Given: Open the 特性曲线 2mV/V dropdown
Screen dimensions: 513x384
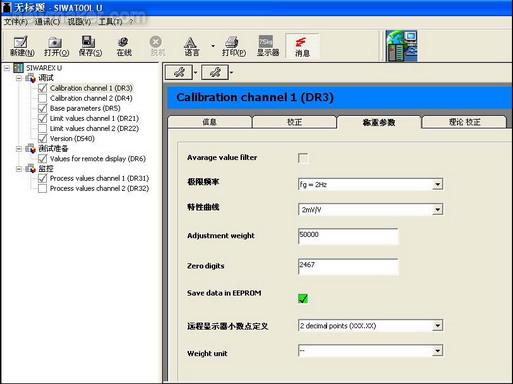Looking at the screenshot, I should 438,210.
